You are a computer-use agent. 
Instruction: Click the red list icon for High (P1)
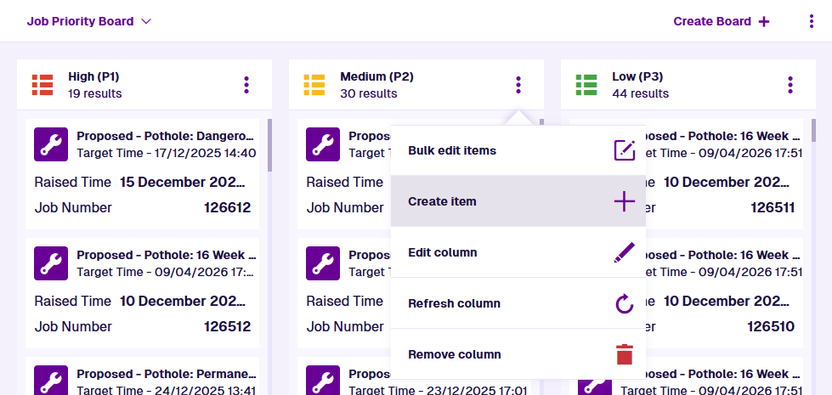(x=42, y=85)
